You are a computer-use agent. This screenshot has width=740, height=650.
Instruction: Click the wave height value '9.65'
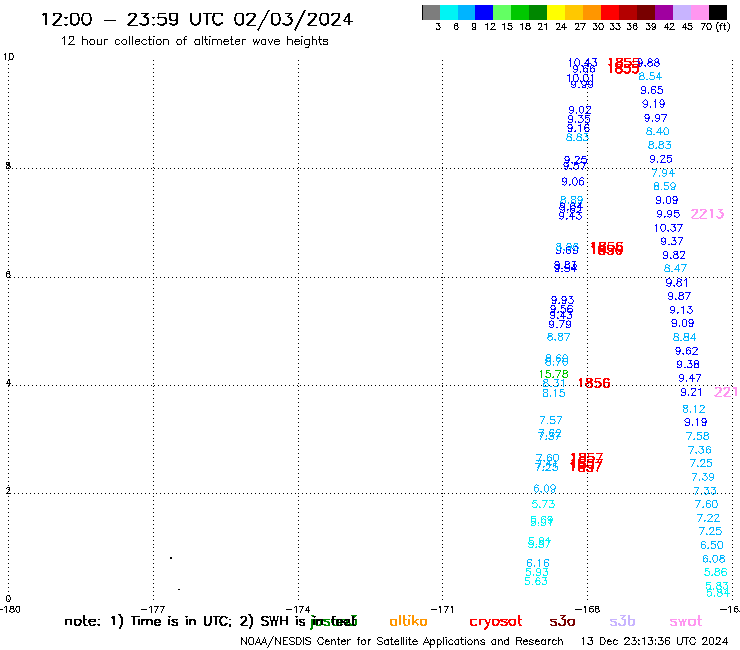(652, 90)
